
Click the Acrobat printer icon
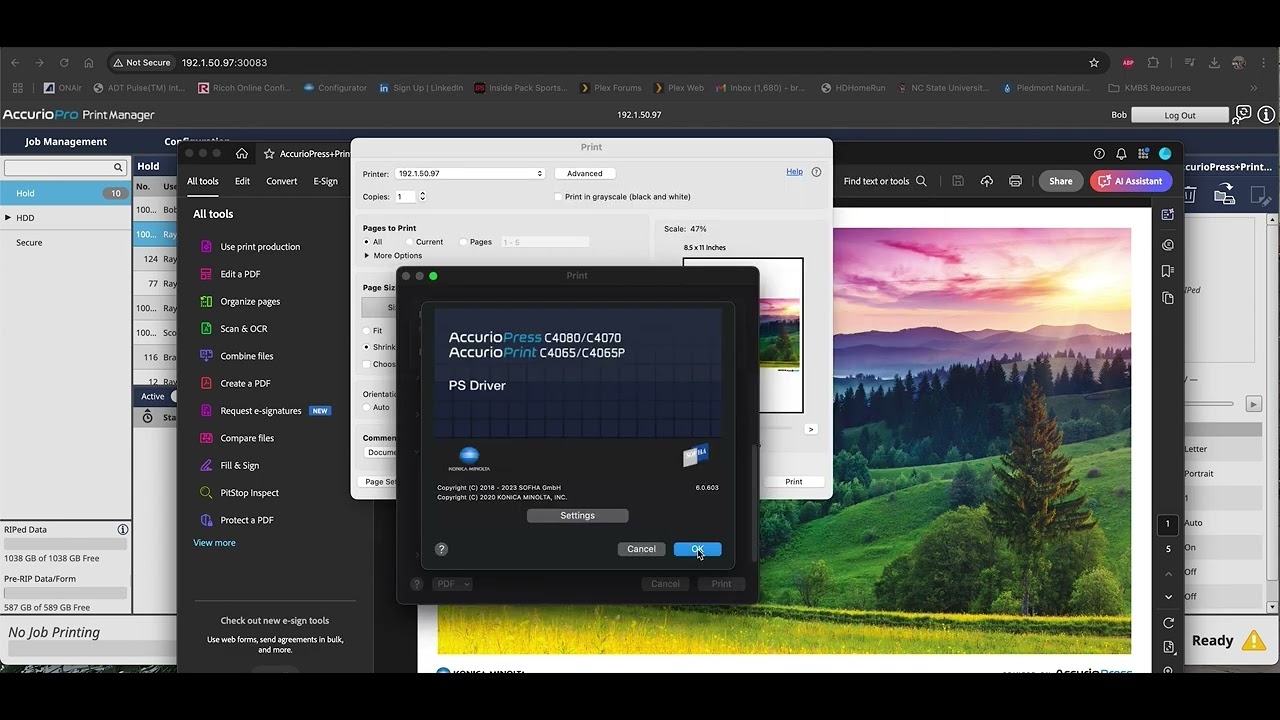click(x=1016, y=181)
